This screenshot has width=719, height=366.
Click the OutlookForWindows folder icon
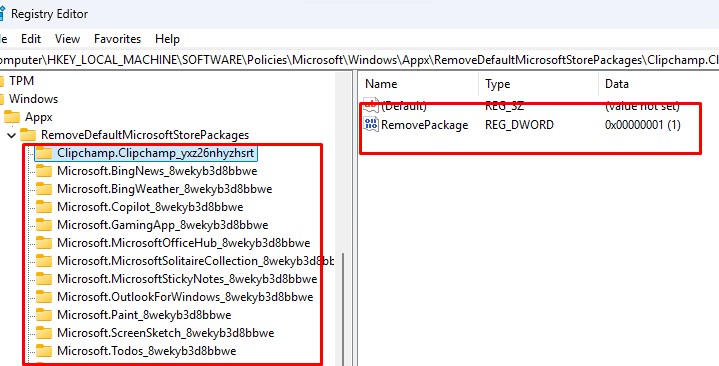pos(44,297)
